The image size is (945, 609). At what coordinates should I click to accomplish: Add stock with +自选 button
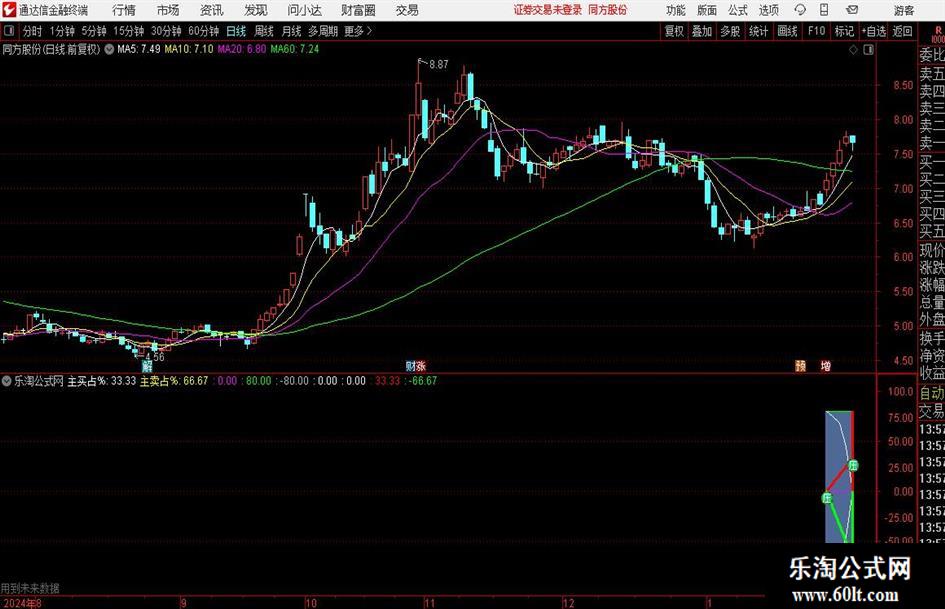pos(874,31)
